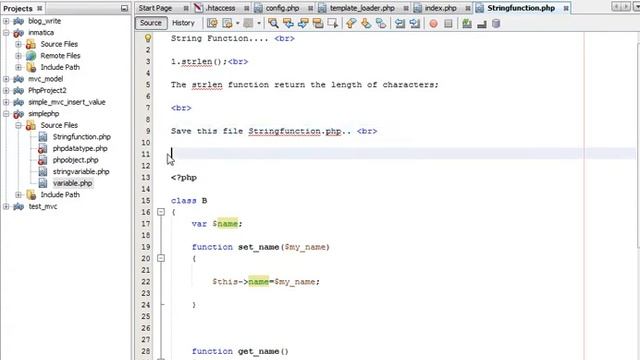Toggle rectangular selection toolbar icon

click(333, 23)
